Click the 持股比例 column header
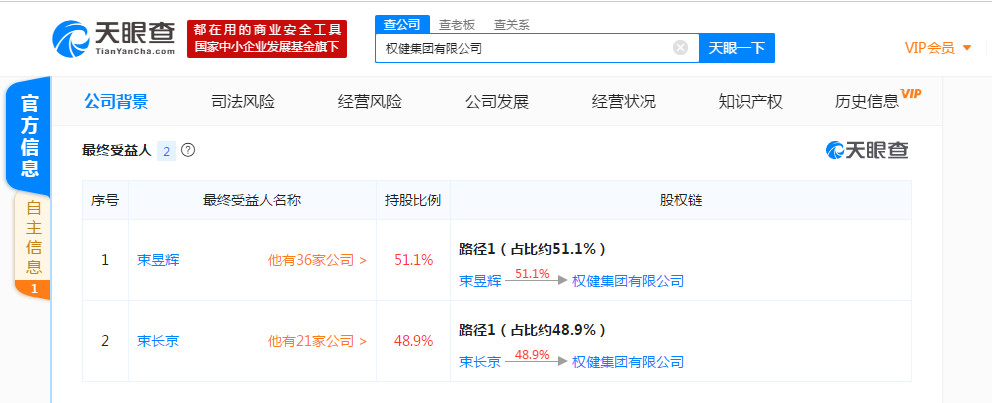The height and width of the screenshot is (403, 992). pyautogui.click(x=413, y=201)
